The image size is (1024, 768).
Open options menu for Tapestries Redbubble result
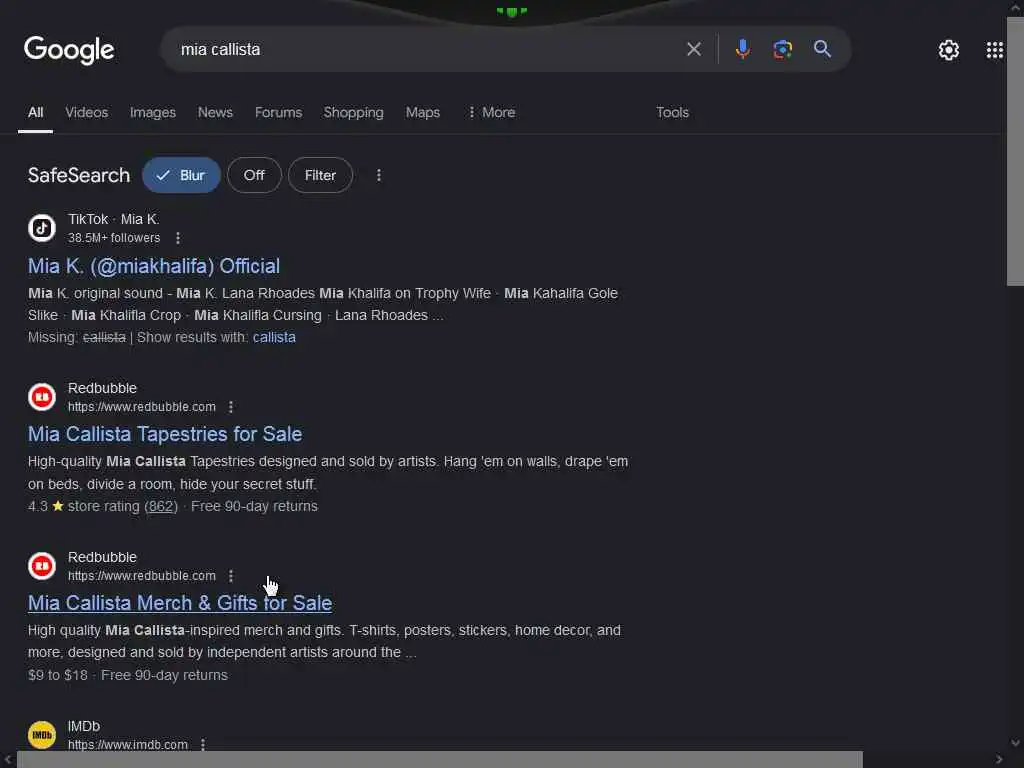[x=231, y=407]
